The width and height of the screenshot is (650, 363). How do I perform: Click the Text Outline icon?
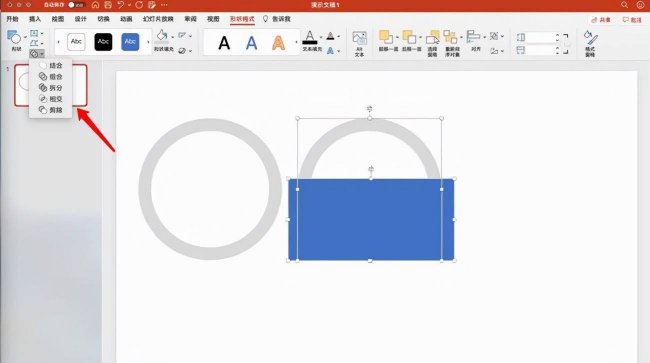pos(330,36)
